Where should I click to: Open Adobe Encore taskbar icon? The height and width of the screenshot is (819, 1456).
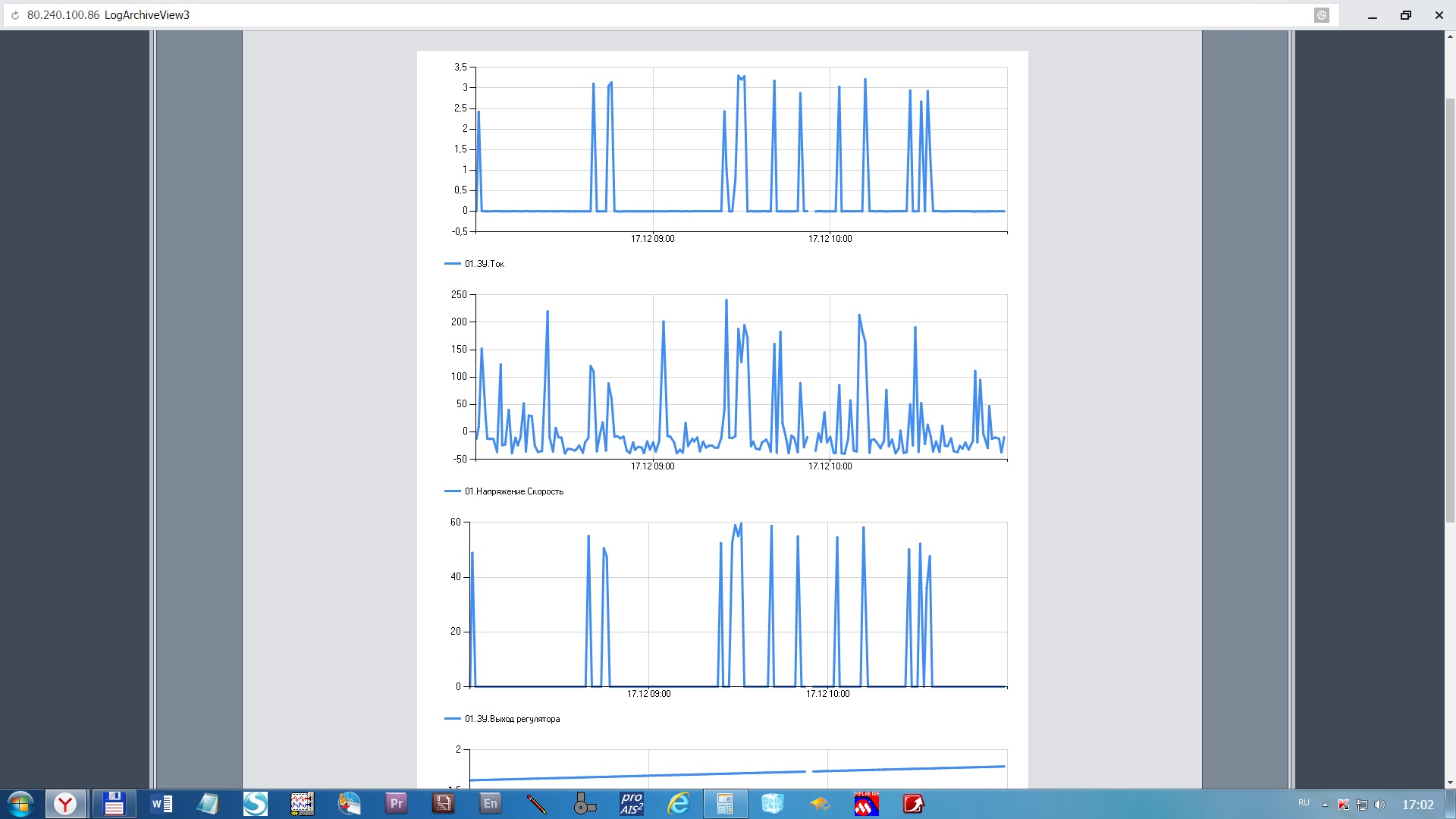tap(491, 804)
